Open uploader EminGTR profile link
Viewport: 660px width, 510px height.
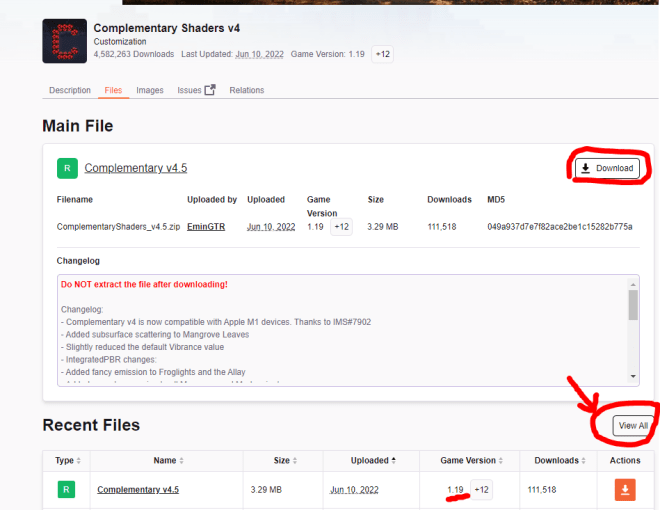pos(206,227)
